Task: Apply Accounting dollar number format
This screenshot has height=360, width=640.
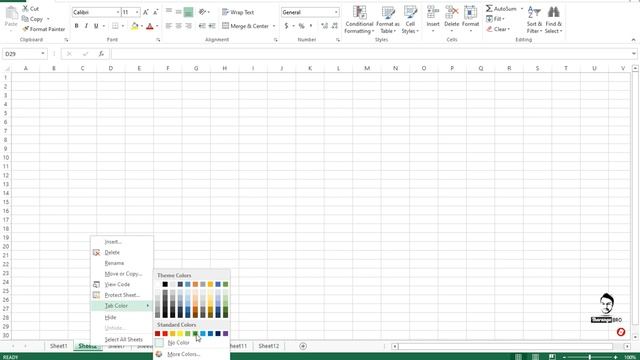Action: [x=287, y=26]
